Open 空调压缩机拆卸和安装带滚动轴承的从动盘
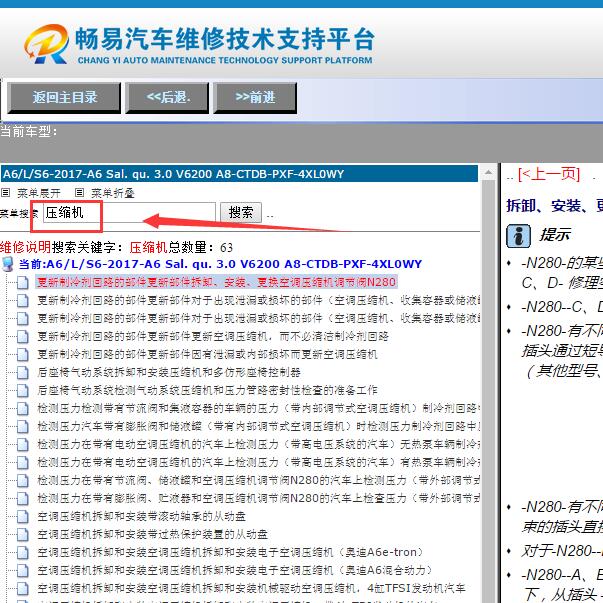 point(142,516)
